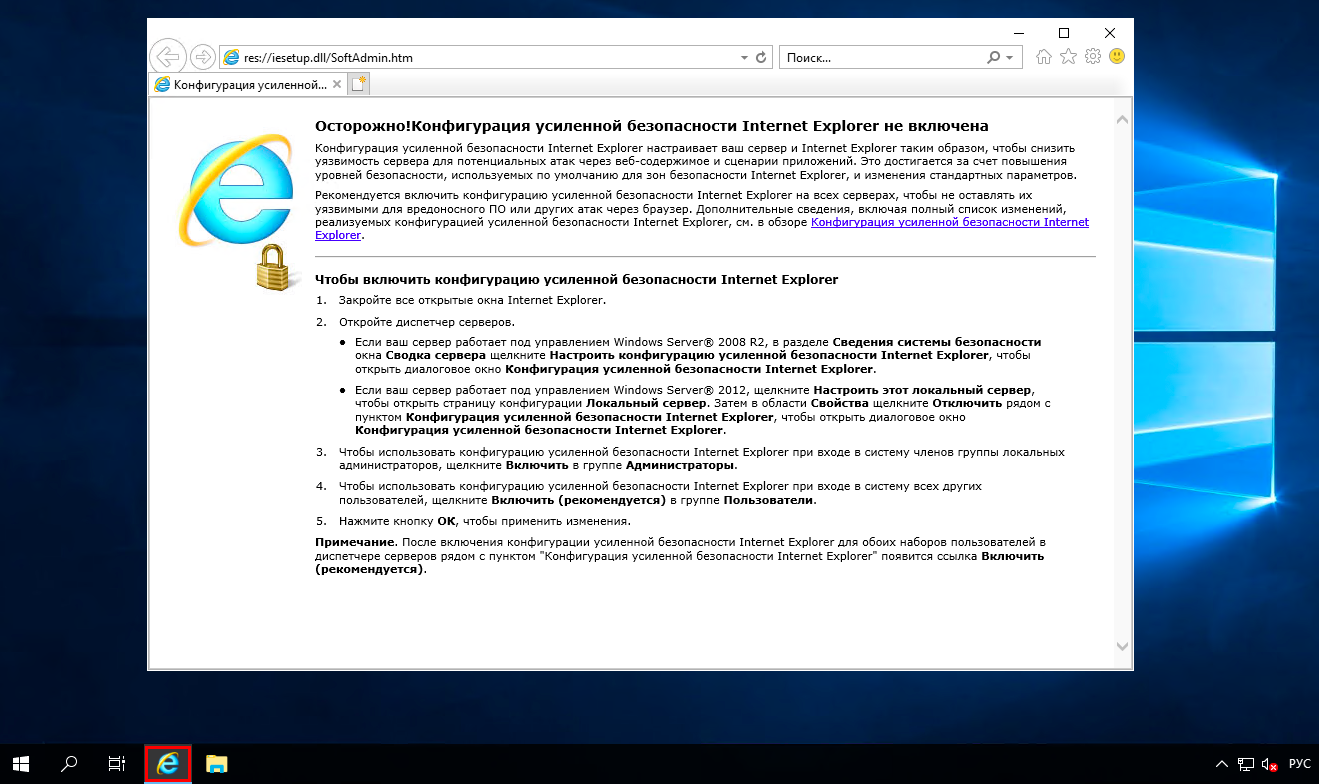
Task: Click the Forward navigation arrow
Action: [x=202, y=57]
